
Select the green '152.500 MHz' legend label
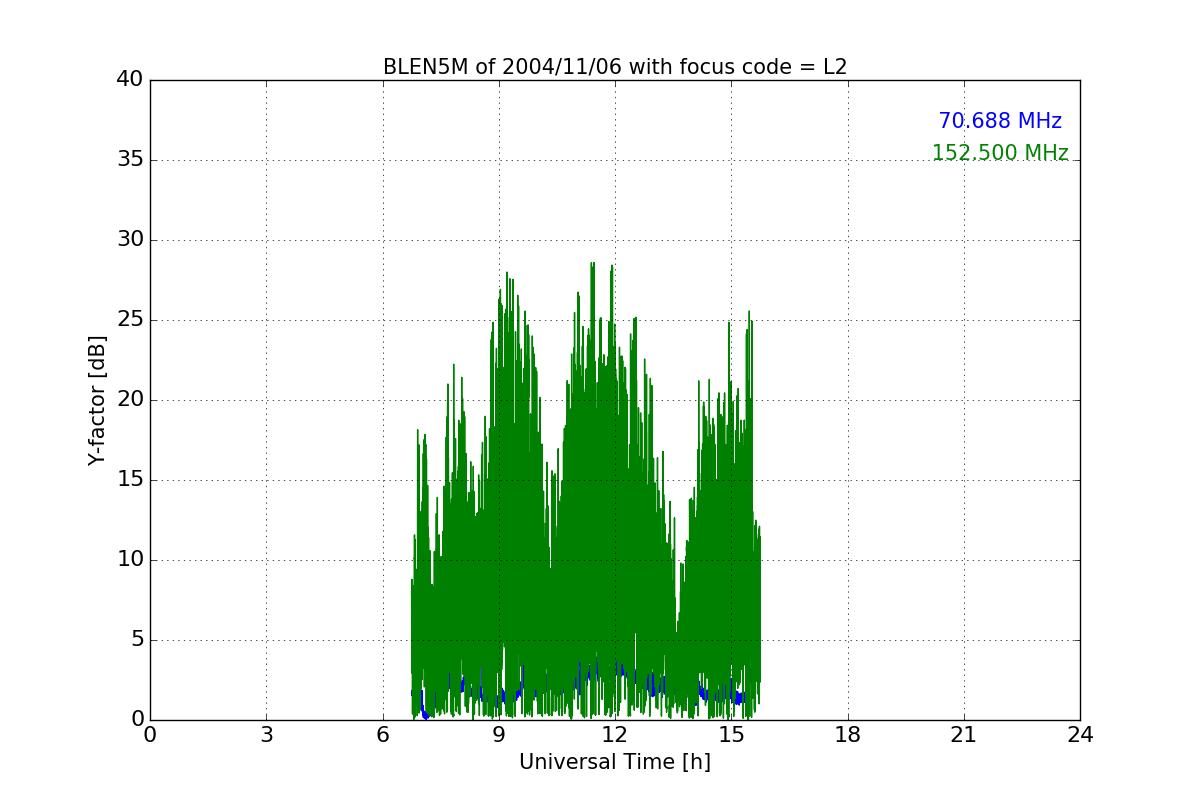[1000, 153]
